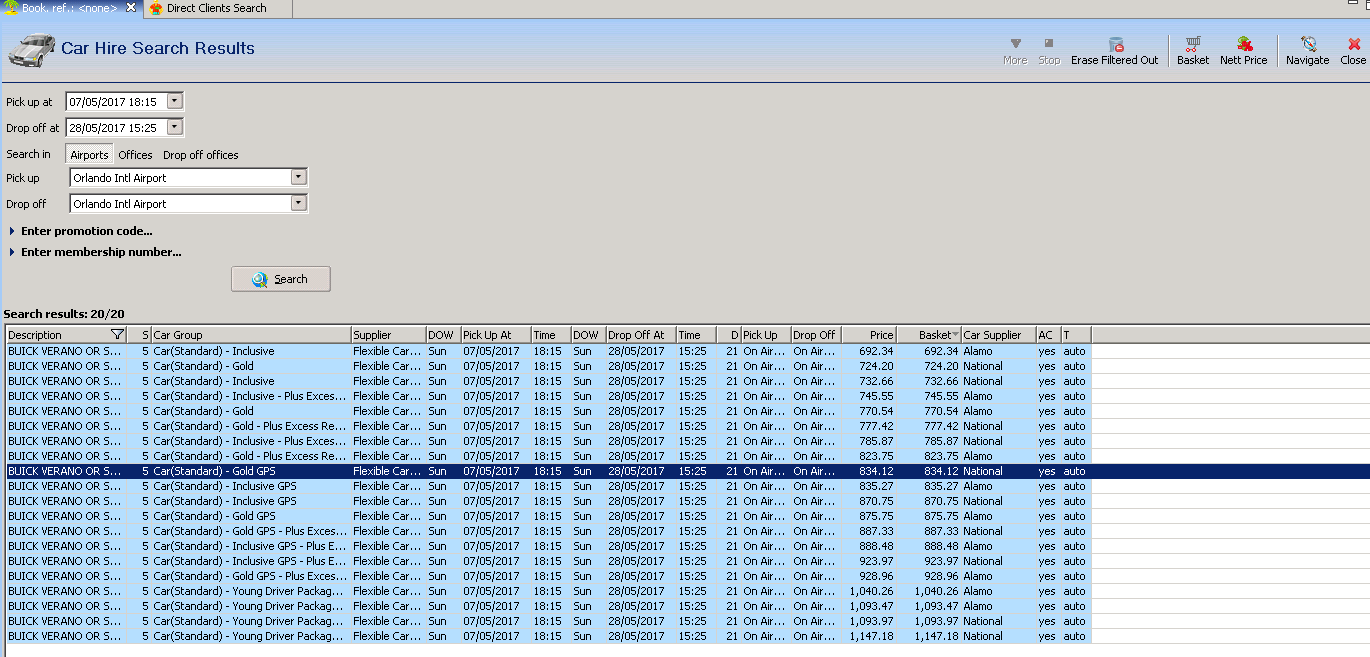The width and height of the screenshot is (1370, 657).
Task: Sort by Car Supplier column header
Action: [x=998, y=335]
